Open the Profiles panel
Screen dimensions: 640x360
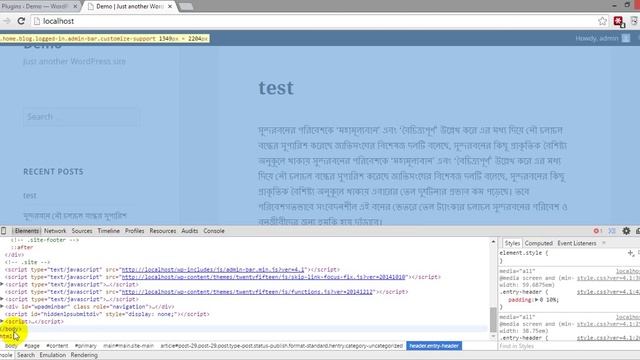click(134, 231)
